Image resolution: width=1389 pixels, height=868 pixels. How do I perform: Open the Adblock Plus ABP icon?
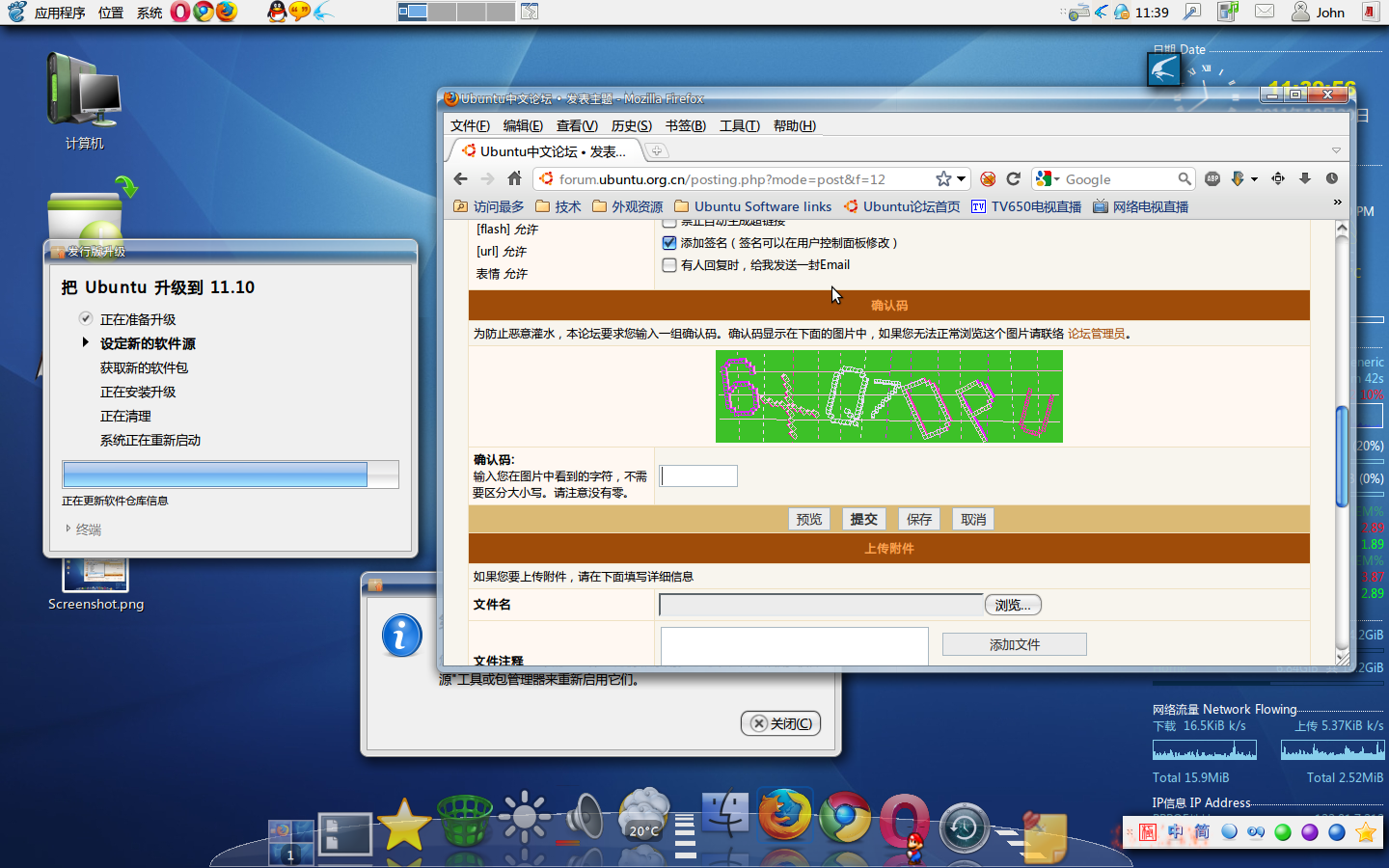click(1212, 178)
